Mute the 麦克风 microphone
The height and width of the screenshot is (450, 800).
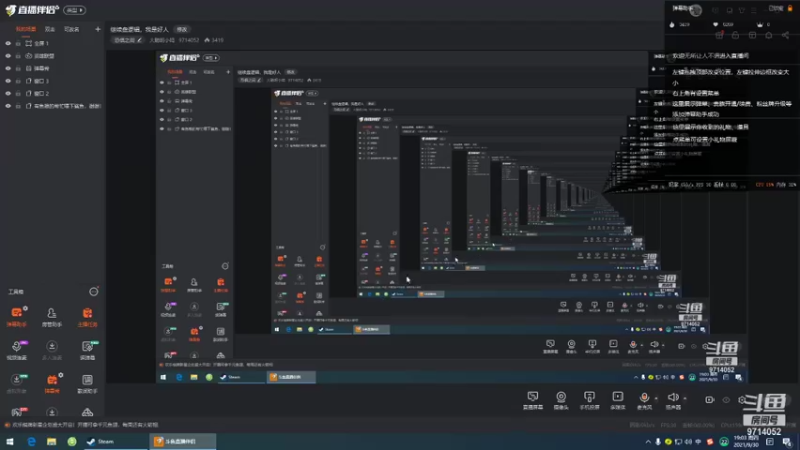point(644,400)
